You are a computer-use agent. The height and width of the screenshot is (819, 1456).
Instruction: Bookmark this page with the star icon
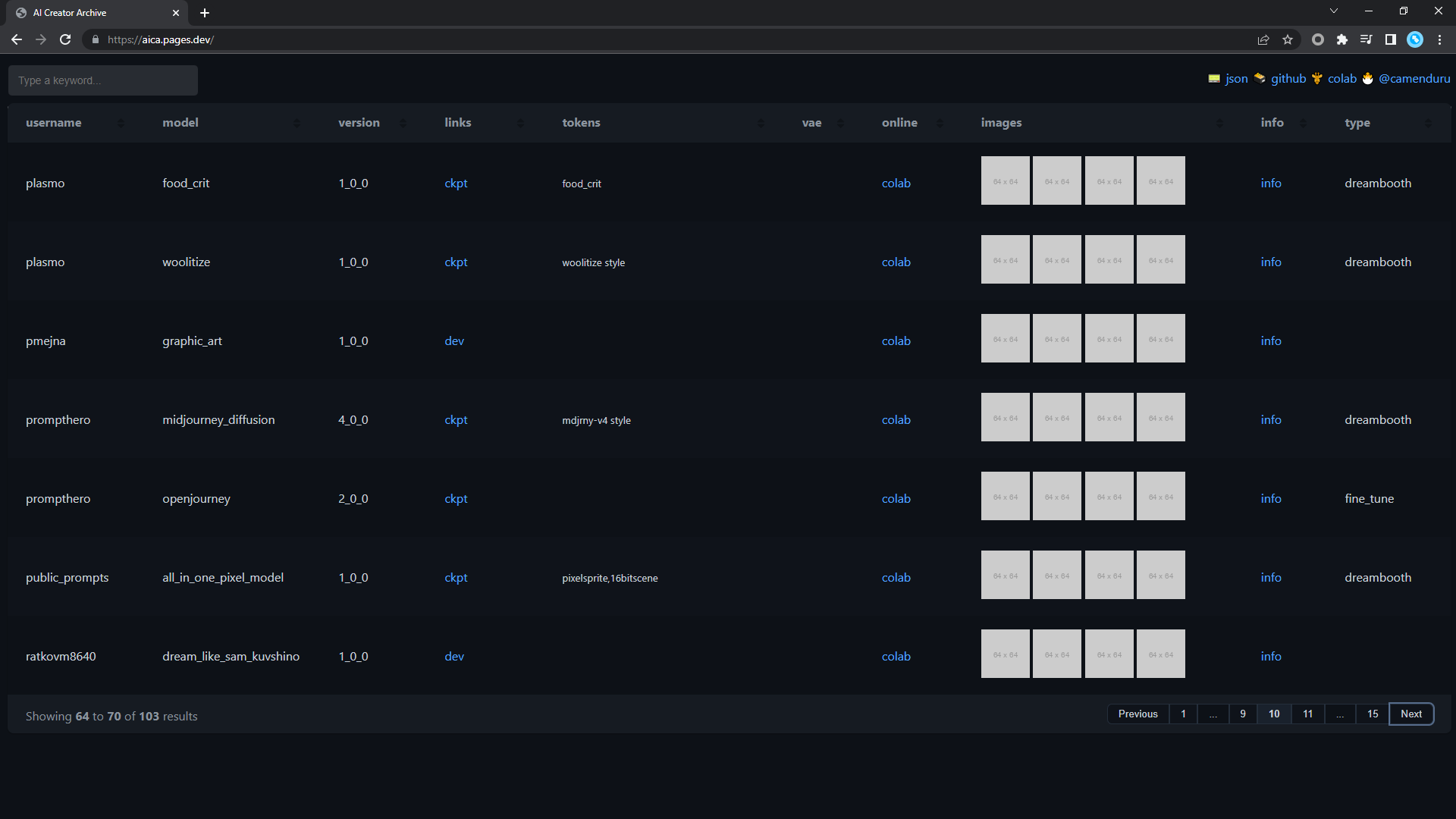point(1288,40)
